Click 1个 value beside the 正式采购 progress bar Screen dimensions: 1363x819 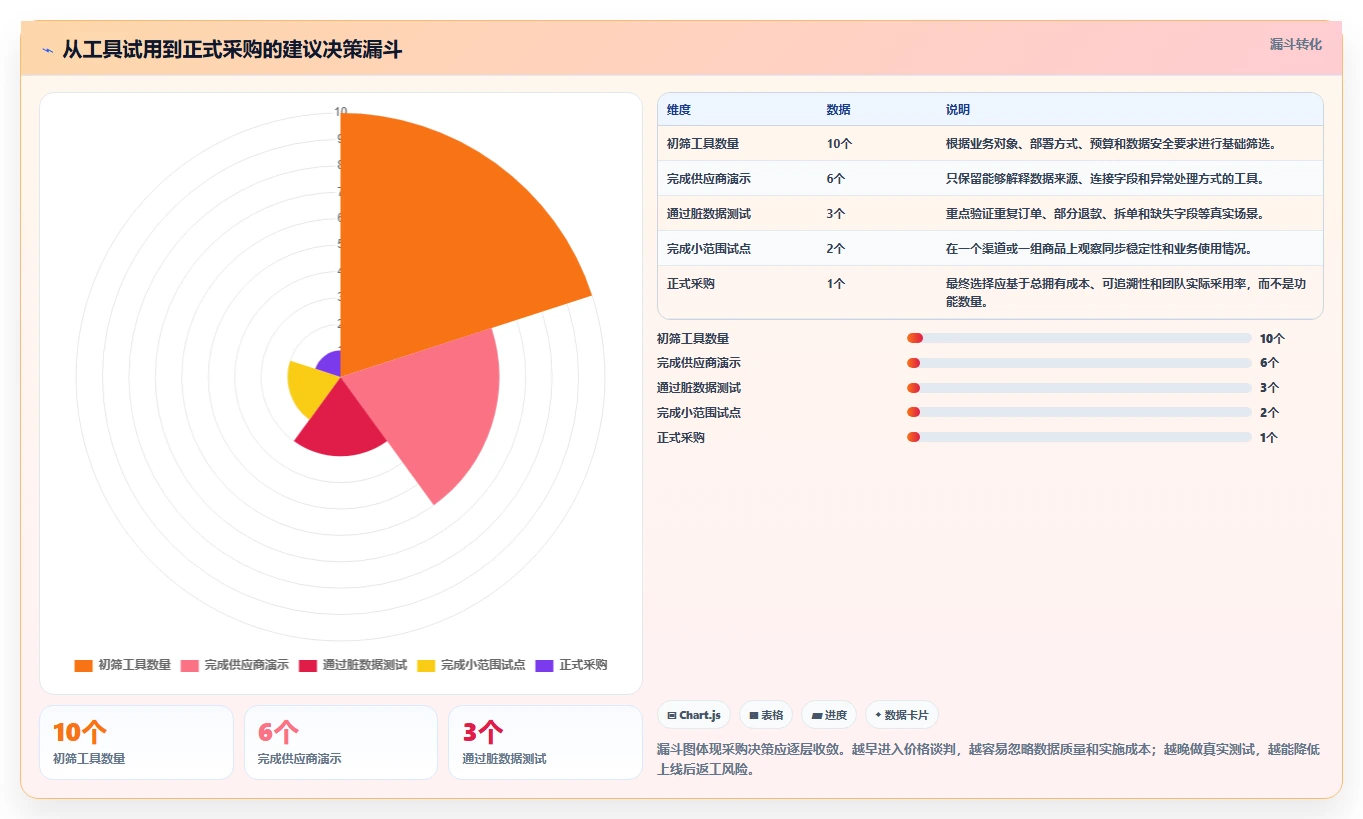(1269, 437)
